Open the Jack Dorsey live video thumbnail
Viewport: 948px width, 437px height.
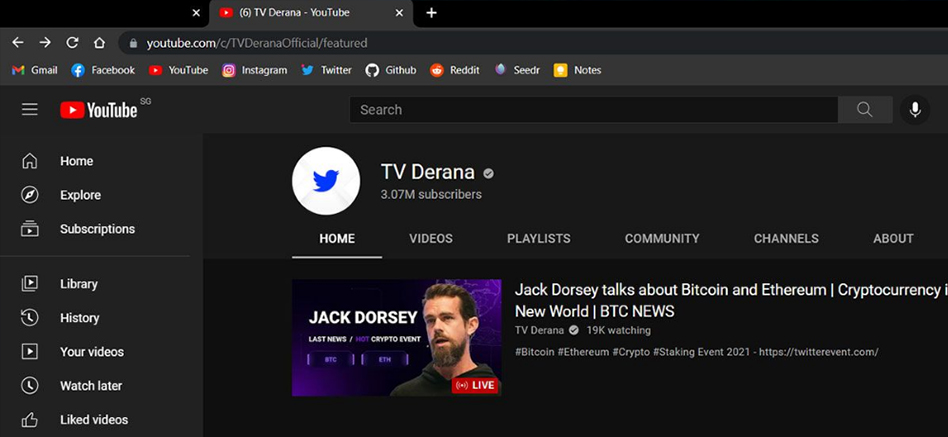pyautogui.click(x=397, y=337)
